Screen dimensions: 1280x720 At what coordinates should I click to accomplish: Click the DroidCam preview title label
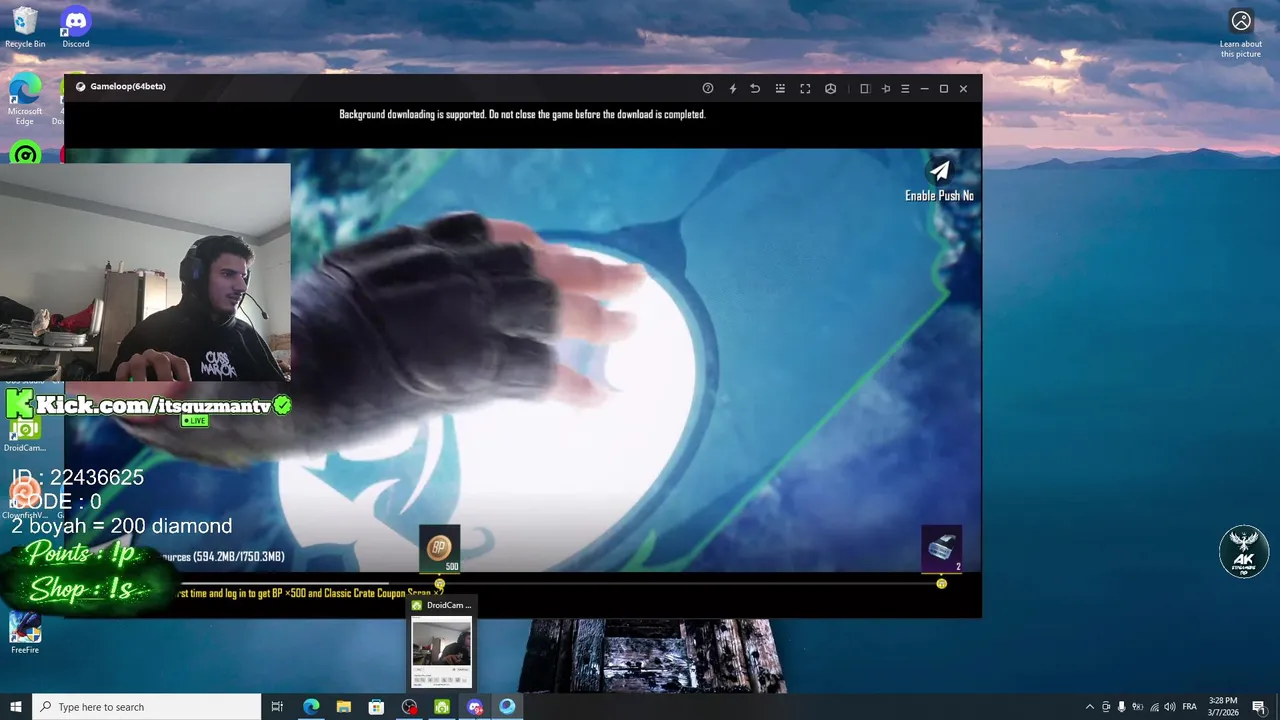[x=449, y=605]
